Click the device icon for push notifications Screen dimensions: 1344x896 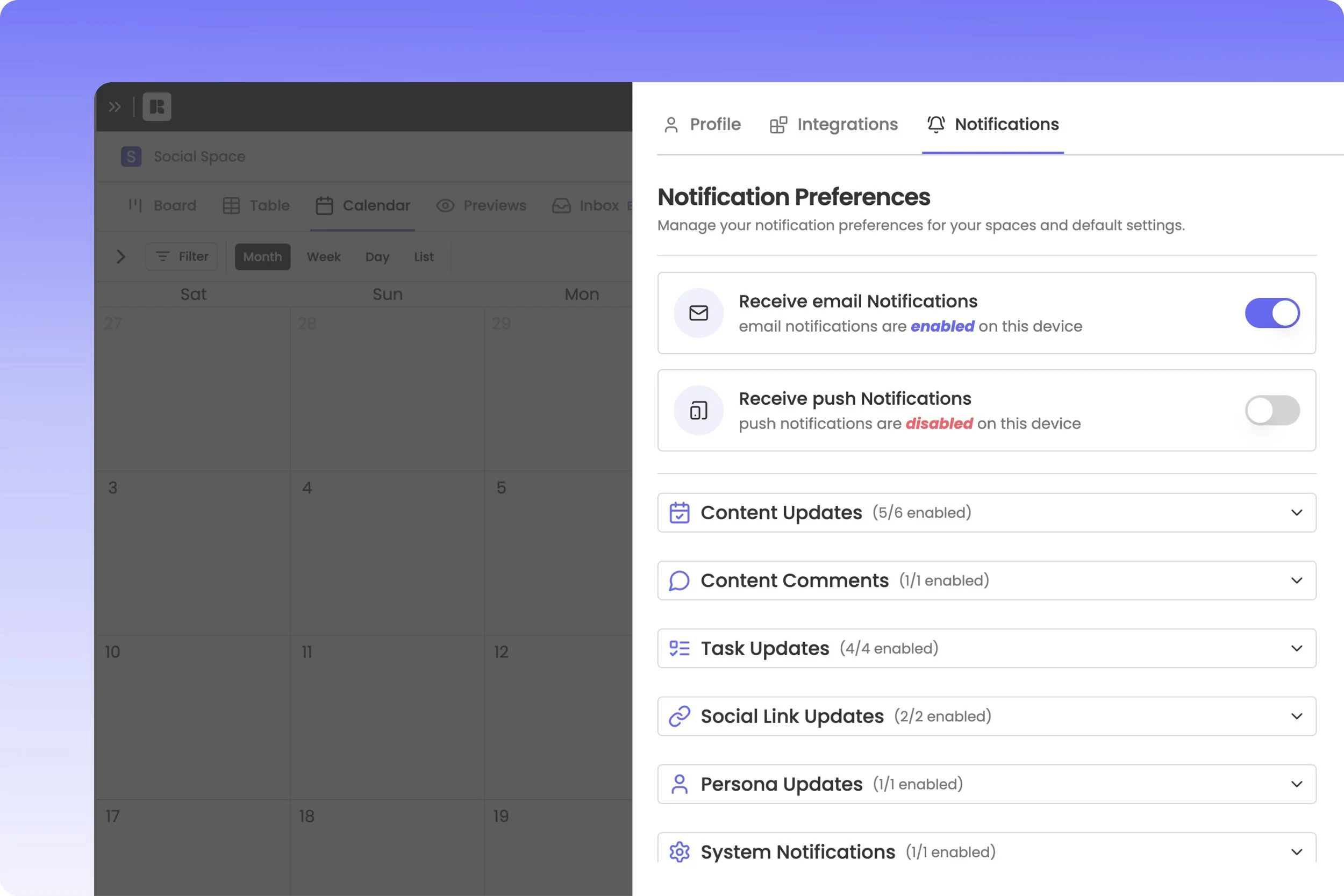[698, 410]
